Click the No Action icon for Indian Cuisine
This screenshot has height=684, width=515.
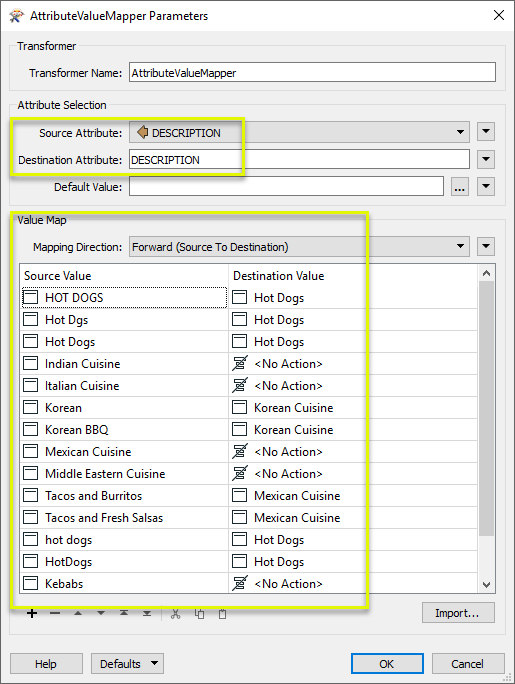click(240, 363)
